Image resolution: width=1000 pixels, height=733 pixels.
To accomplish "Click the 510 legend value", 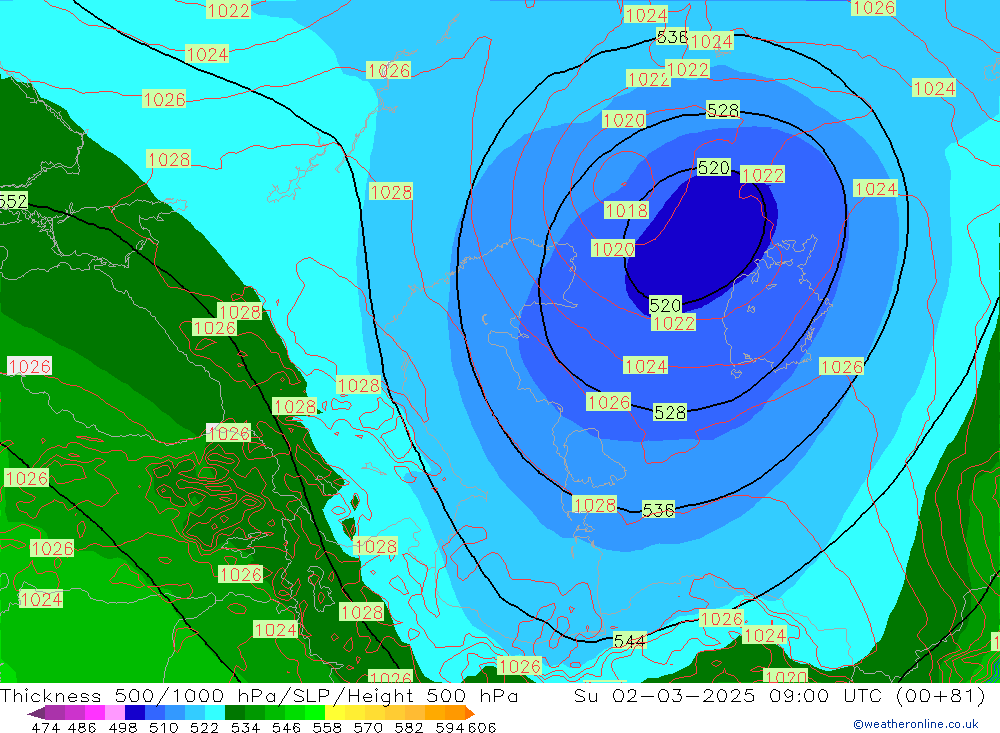I will (164, 727).
